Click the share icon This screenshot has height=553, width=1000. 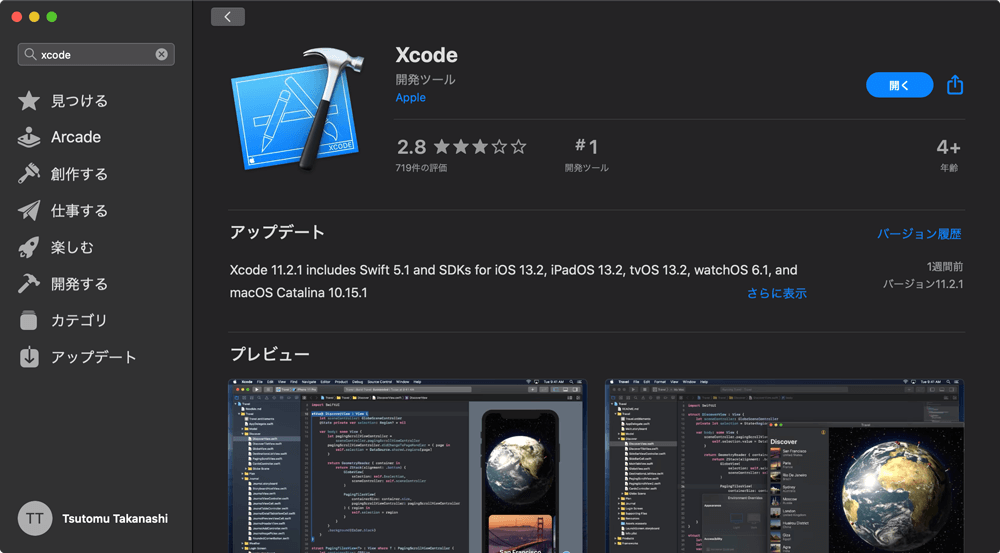pyautogui.click(x=955, y=84)
